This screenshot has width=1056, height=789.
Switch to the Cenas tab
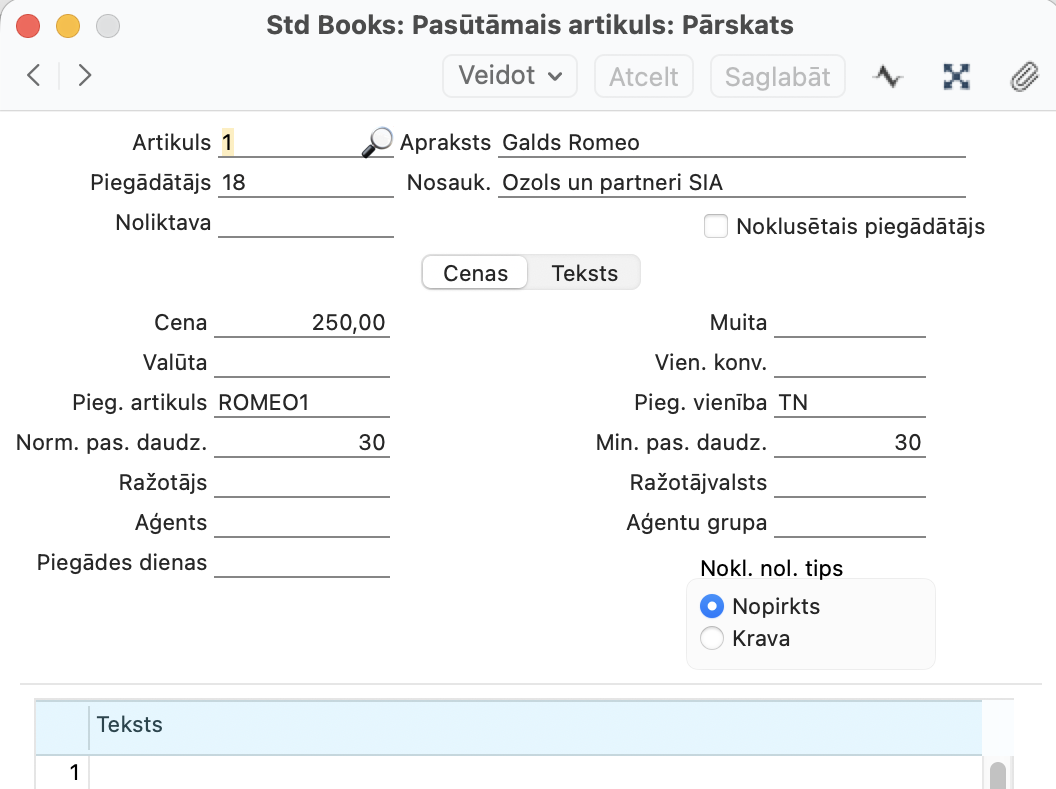point(475,273)
